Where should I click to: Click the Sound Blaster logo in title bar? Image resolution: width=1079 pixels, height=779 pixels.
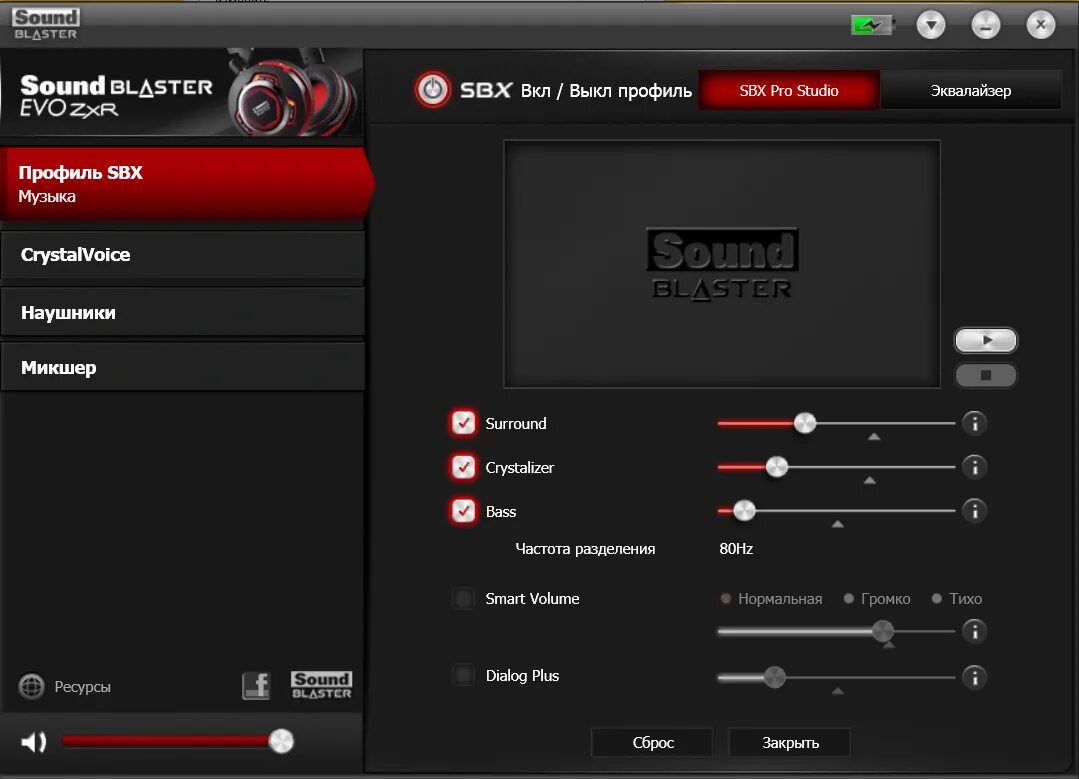click(x=46, y=24)
